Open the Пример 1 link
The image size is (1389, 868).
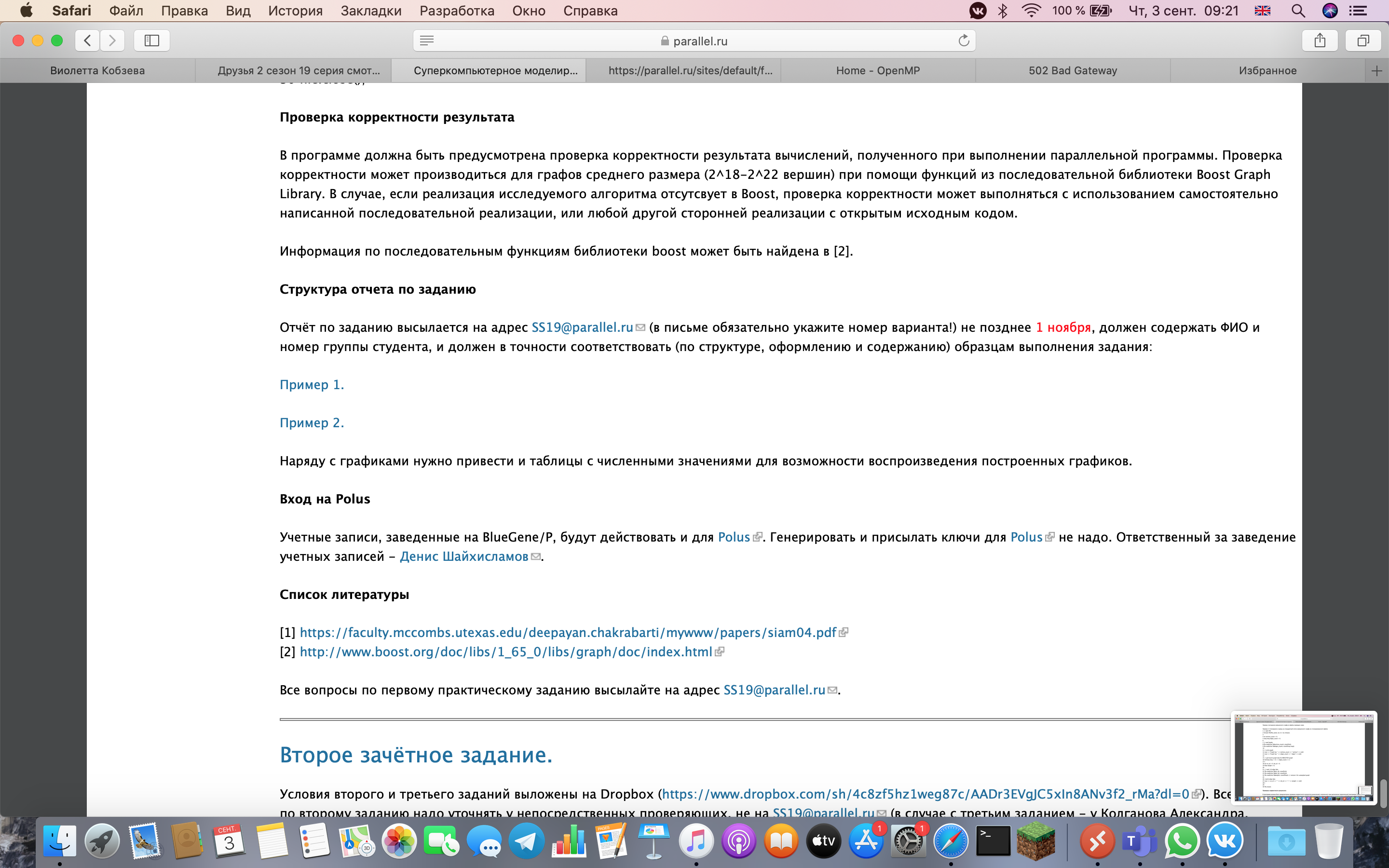tap(312, 385)
